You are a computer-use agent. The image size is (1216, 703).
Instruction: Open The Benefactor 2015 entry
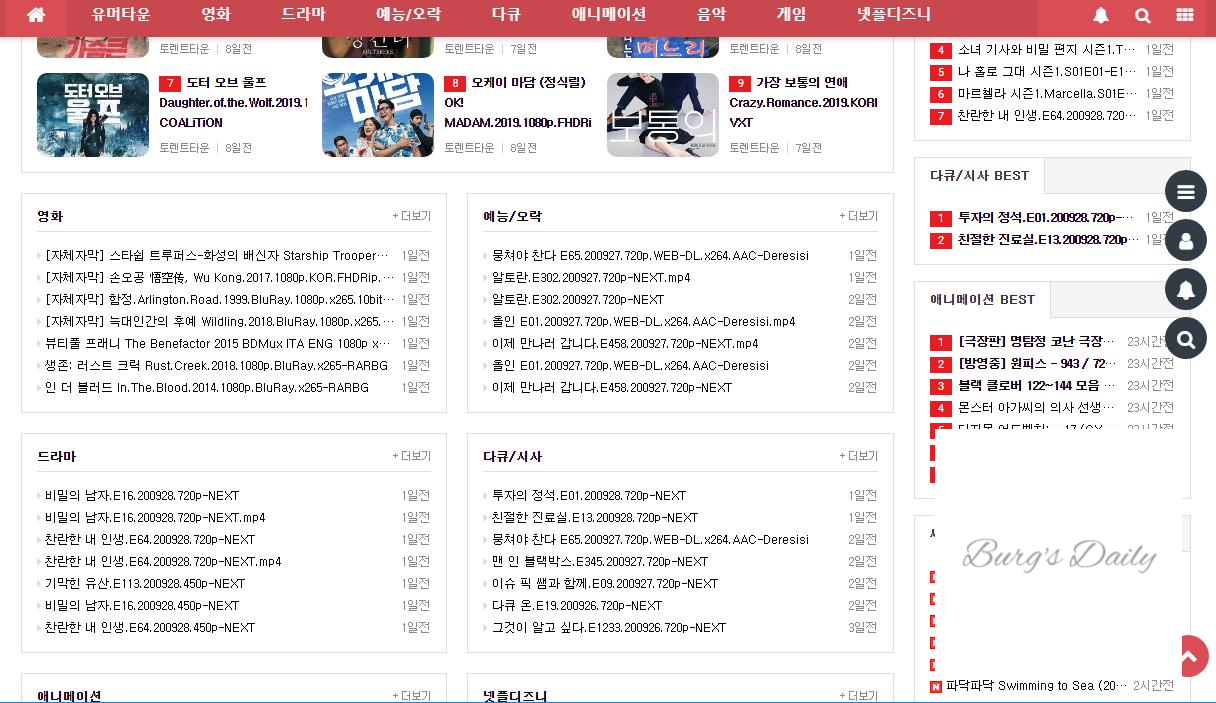217,344
